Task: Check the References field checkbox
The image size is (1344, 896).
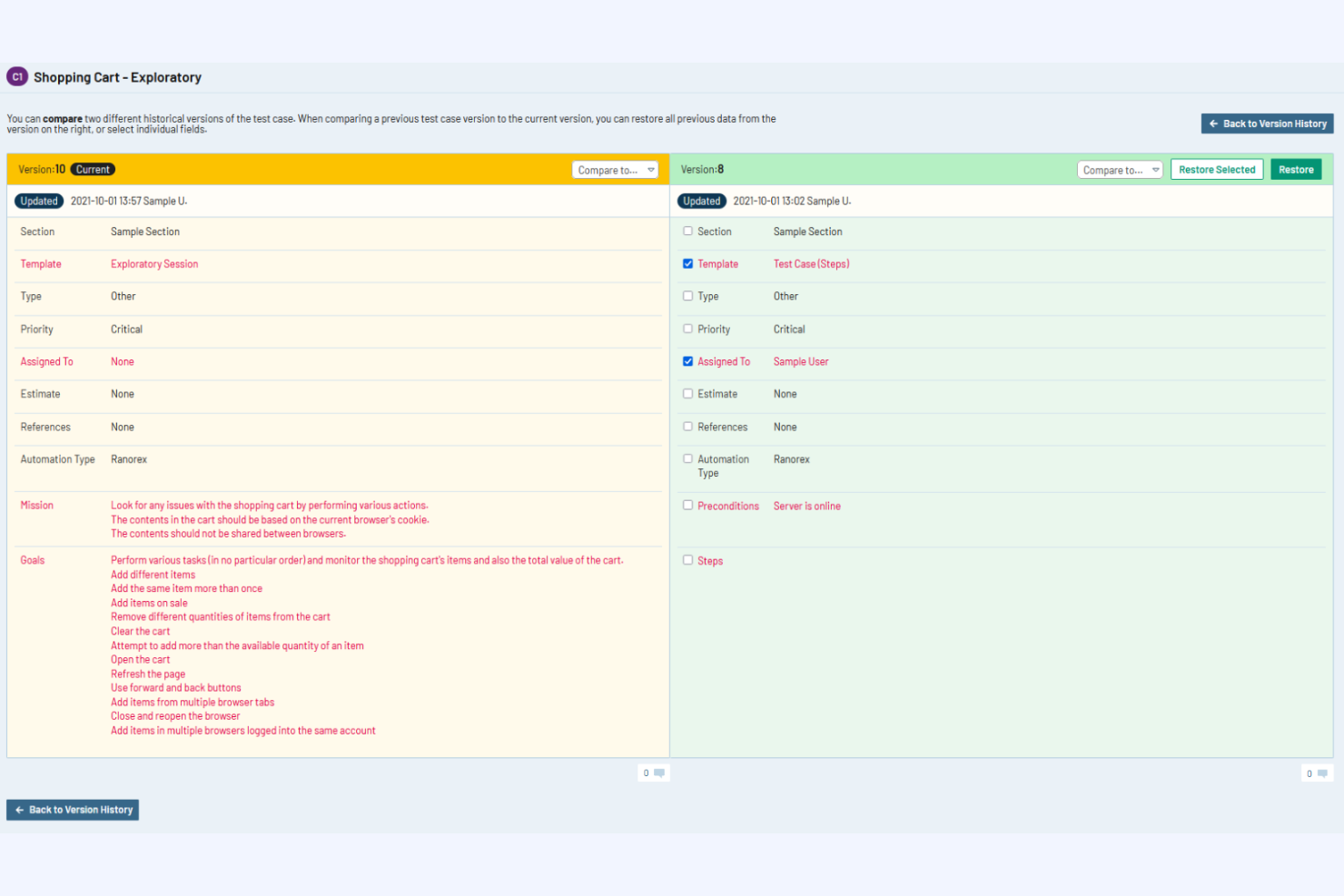Action: coord(687,426)
